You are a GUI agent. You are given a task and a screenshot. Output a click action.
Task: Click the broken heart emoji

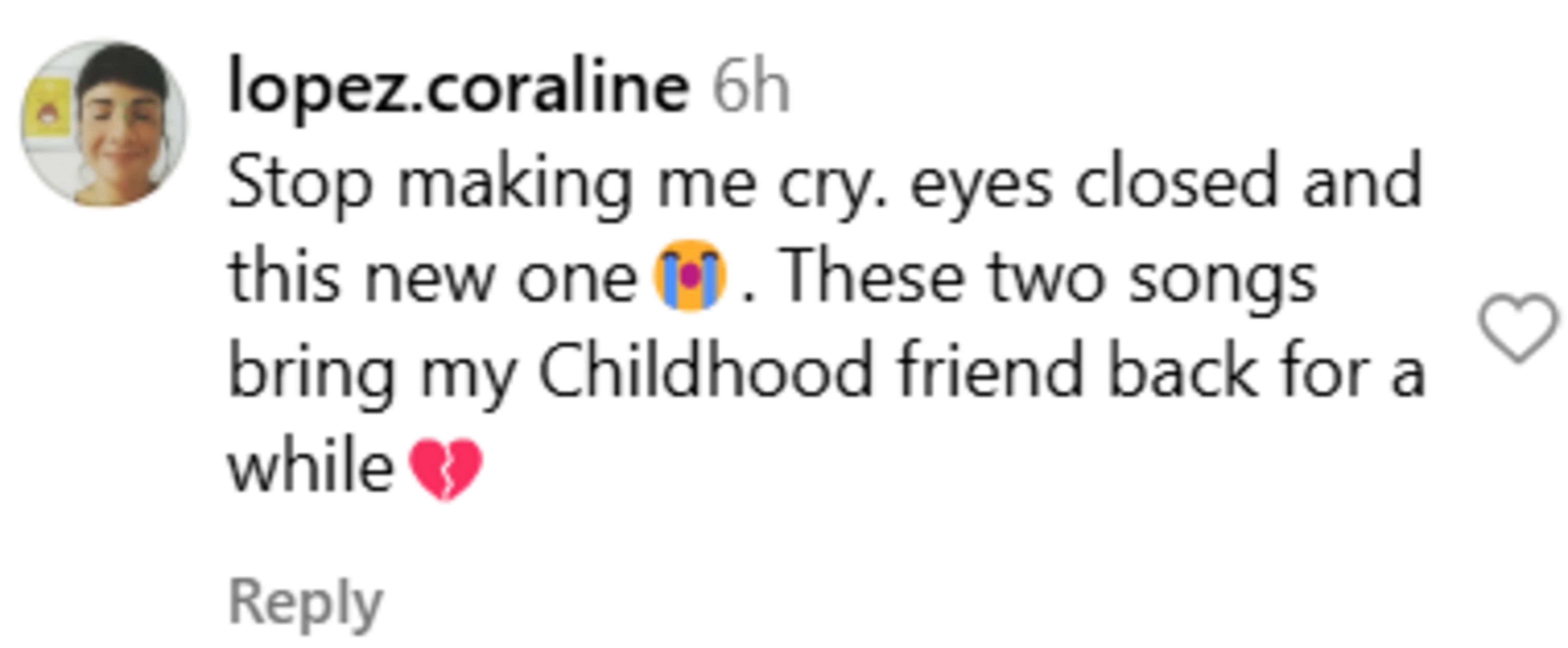(445, 468)
